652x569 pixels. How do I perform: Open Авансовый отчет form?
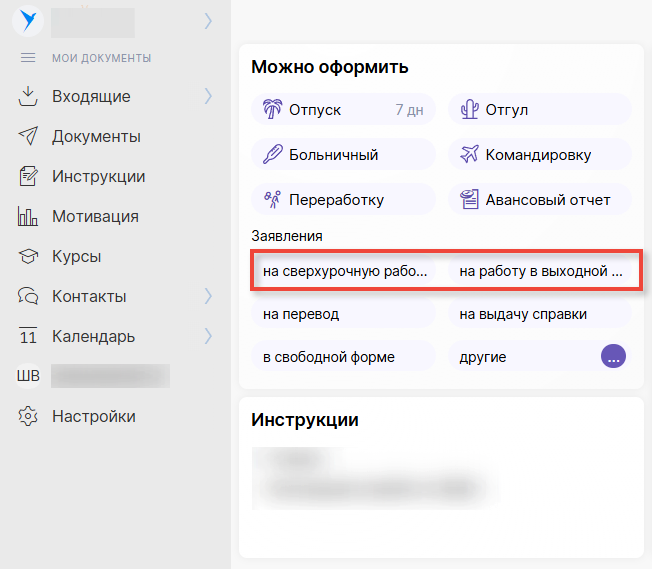click(x=539, y=199)
